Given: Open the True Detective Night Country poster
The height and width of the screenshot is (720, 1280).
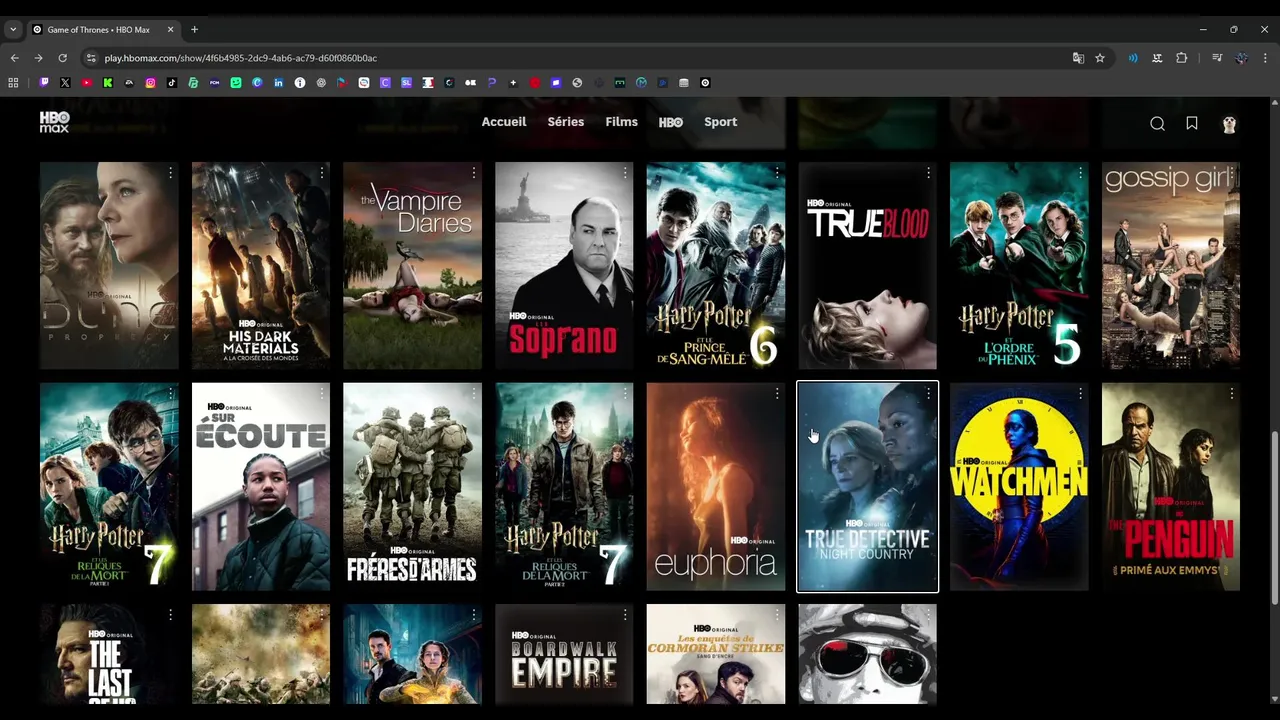Looking at the screenshot, I should (867, 486).
